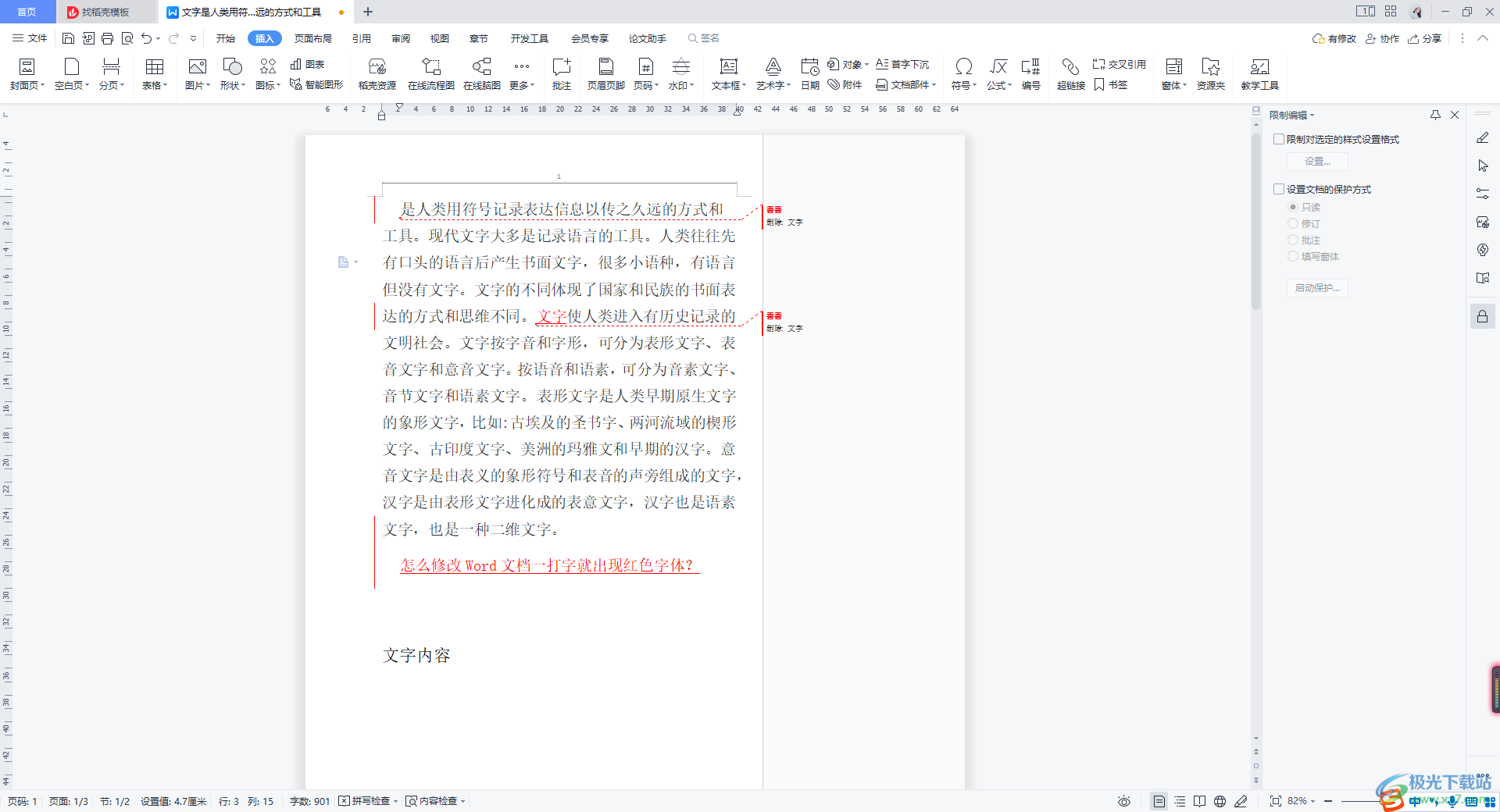The image size is (1500, 812).
Task: Click the Undo arrow icon
Action: pyautogui.click(x=146, y=38)
